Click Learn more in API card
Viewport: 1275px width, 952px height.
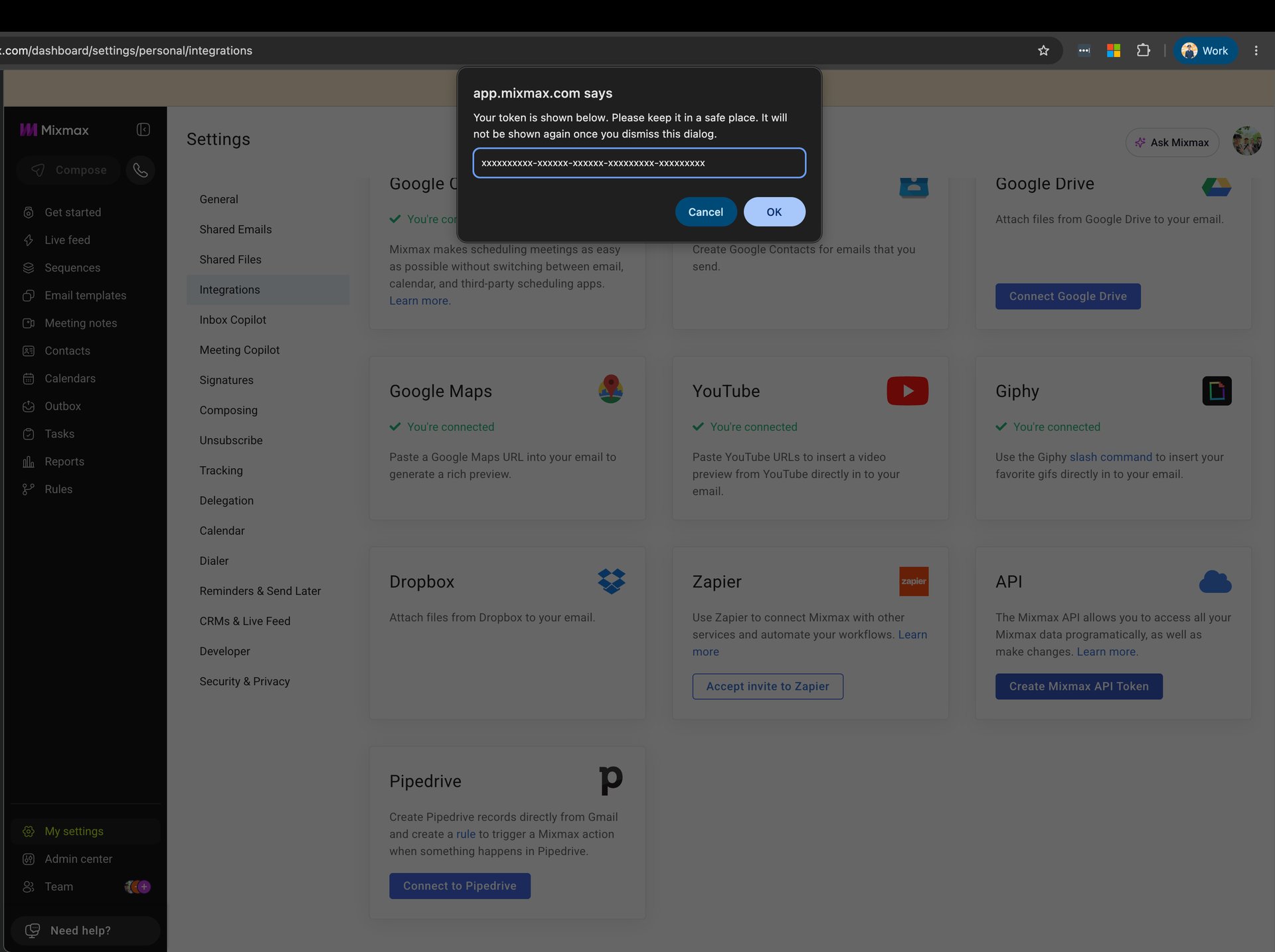(x=1107, y=652)
